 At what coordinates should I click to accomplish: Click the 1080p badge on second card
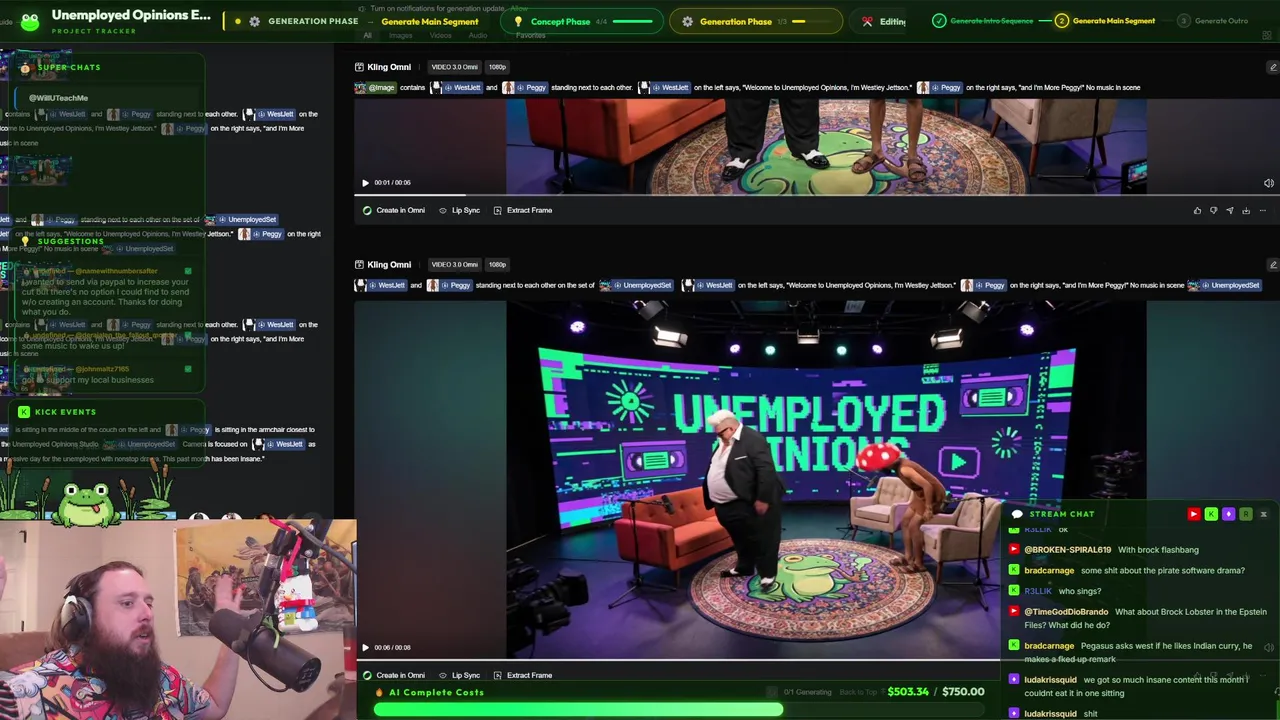click(497, 265)
